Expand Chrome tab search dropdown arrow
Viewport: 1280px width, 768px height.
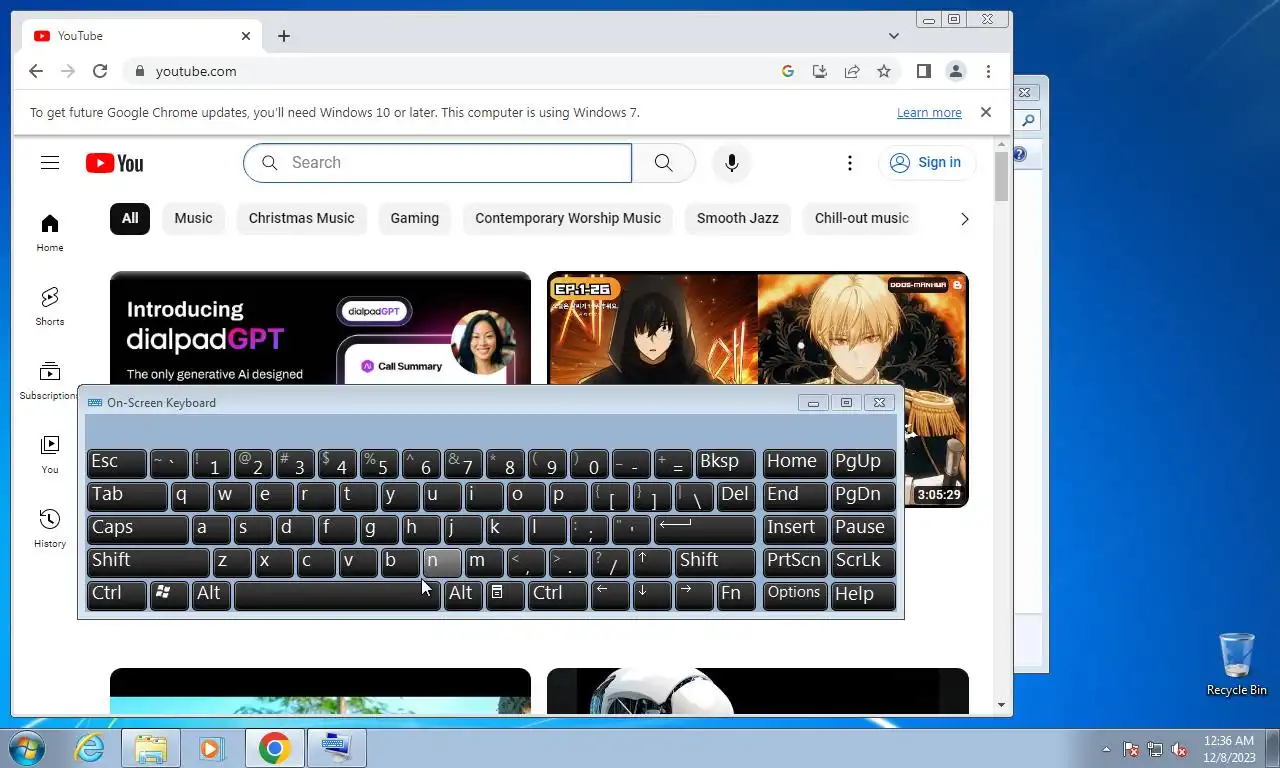point(894,36)
